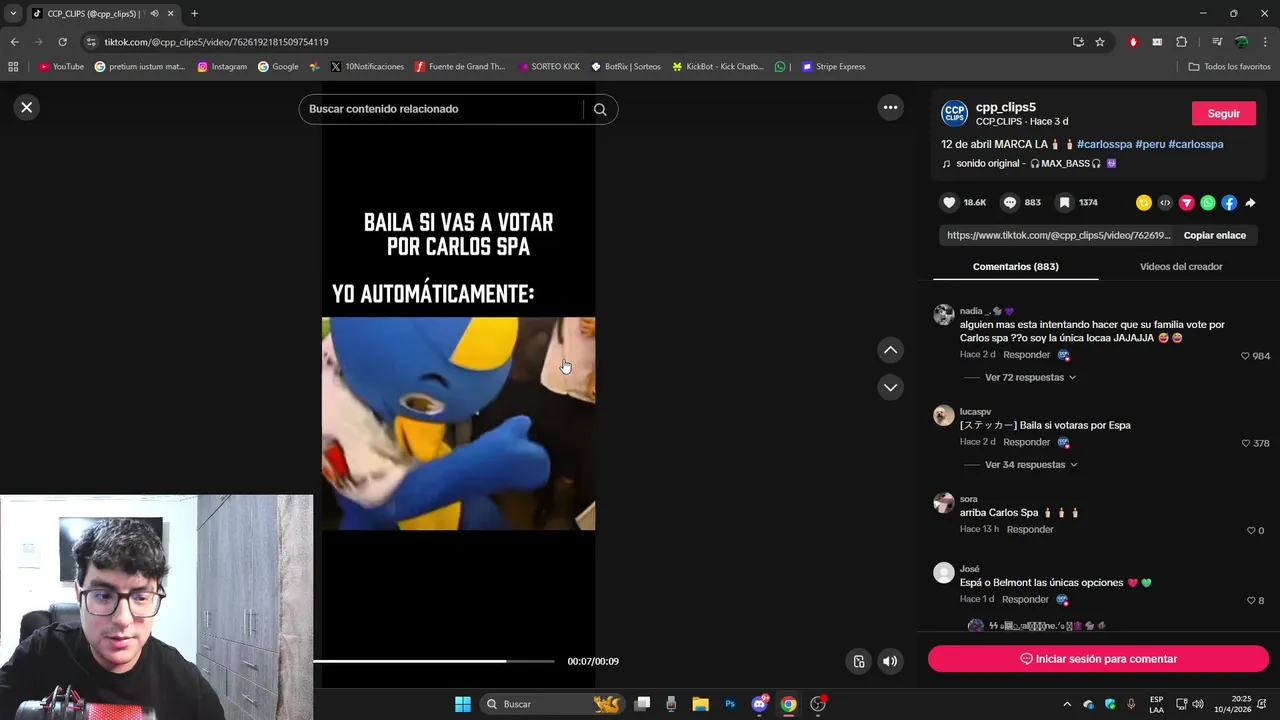Switch to the 'Videos del creador' tab

click(1181, 267)
